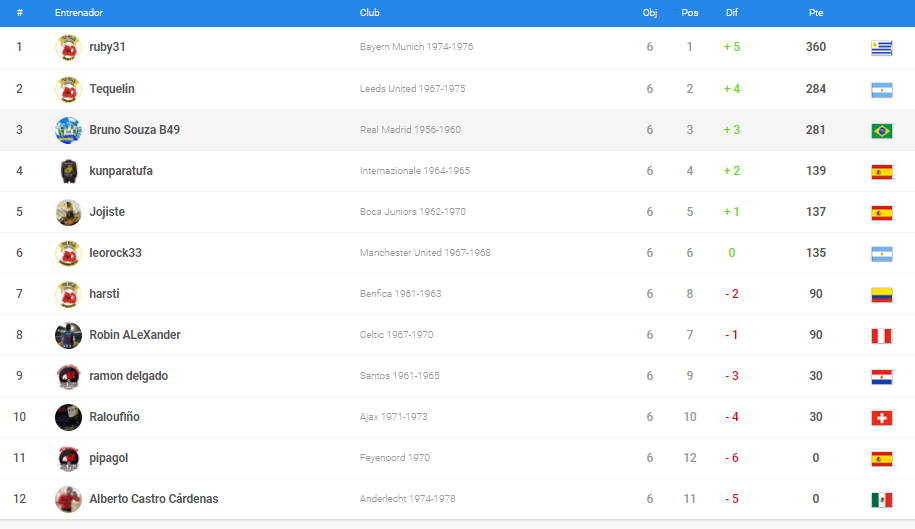Click Robin ALeXander's avatar thumbnail

pos(68,335)
